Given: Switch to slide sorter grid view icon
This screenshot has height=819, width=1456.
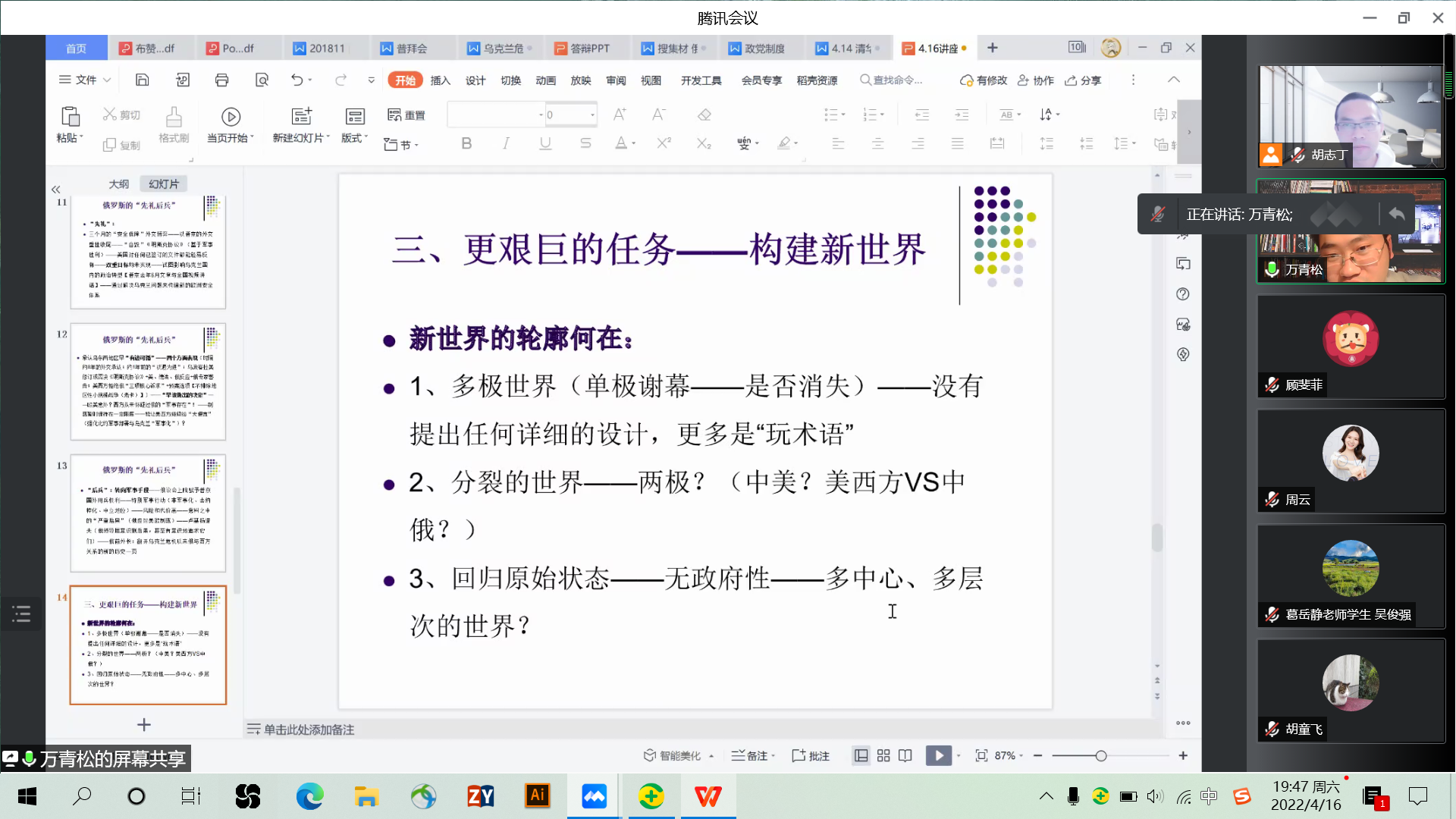Looking at the screenshot, I should (x=883, y=755).
